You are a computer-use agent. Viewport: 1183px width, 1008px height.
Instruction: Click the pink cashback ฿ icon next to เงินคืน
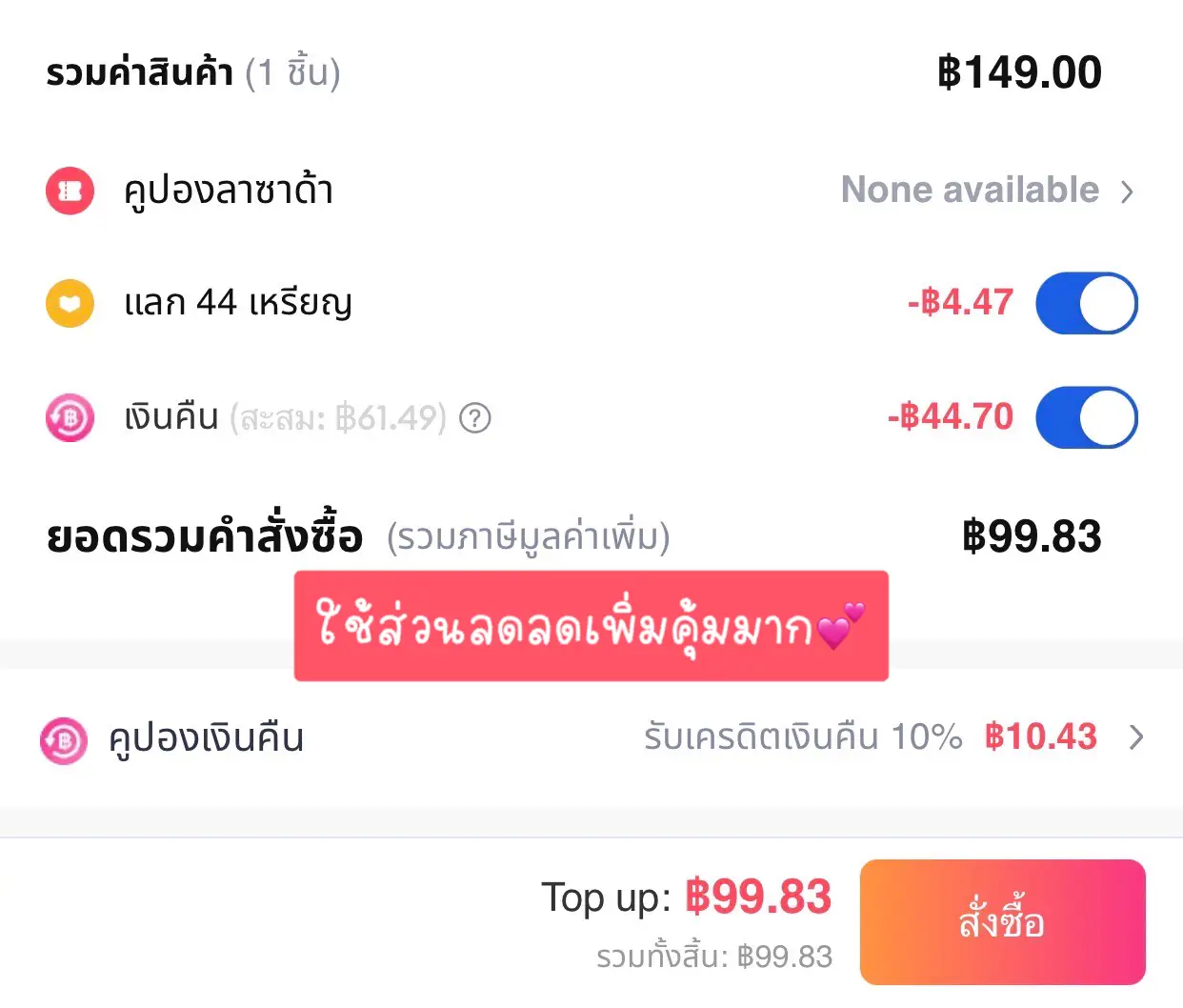(x=69, y=417)
